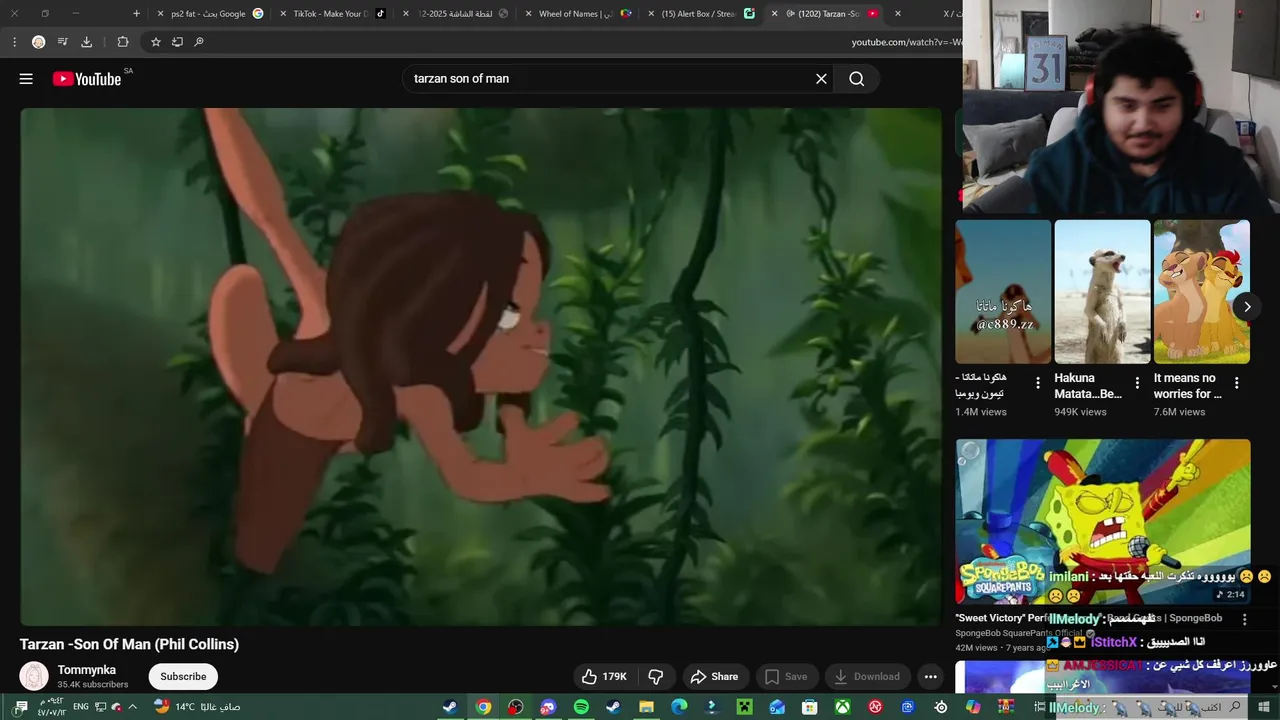Image resolution: width=1280 pixels, height=720 pixels.
Task: Close the Wheel of Names tab
Action: pos(528,14)
